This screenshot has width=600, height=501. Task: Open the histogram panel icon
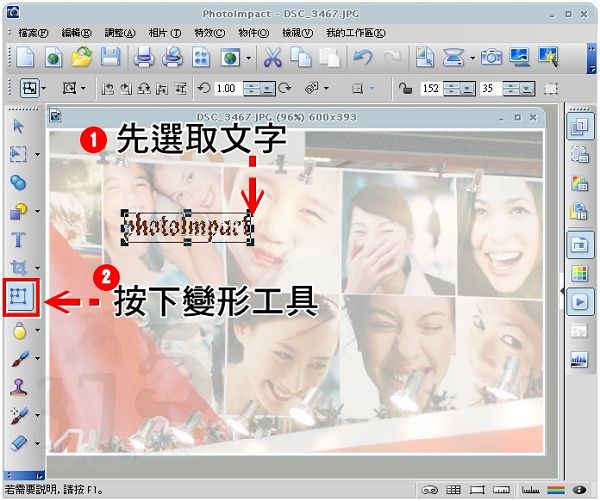click(579, 359)
